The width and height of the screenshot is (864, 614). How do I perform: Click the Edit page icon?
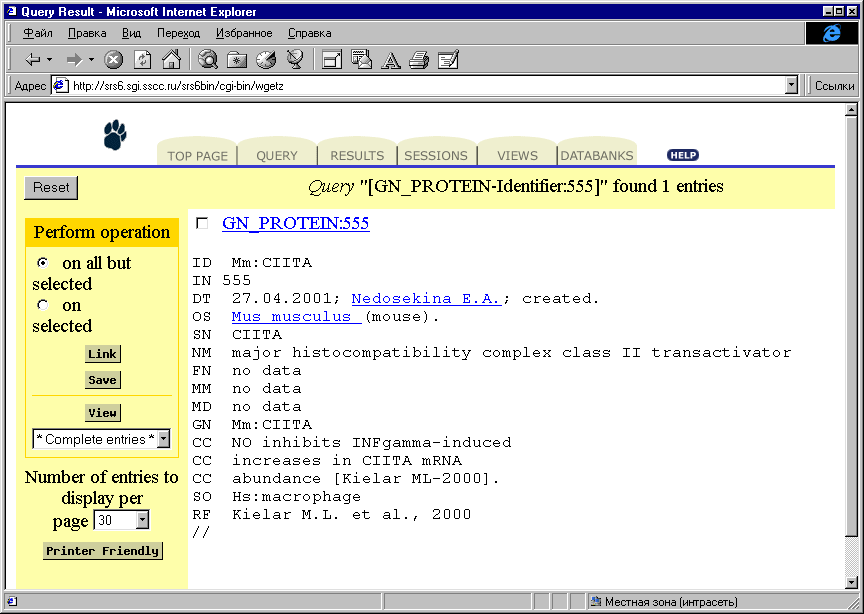pyautogui.click(x=448, y=60)
